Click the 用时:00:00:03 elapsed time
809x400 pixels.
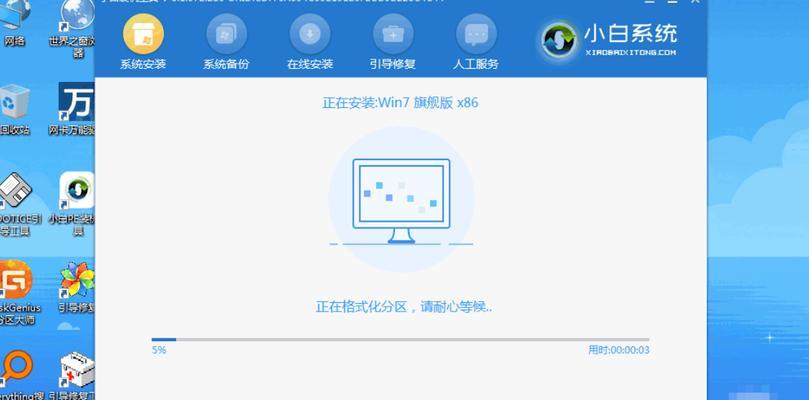(619, 350)
